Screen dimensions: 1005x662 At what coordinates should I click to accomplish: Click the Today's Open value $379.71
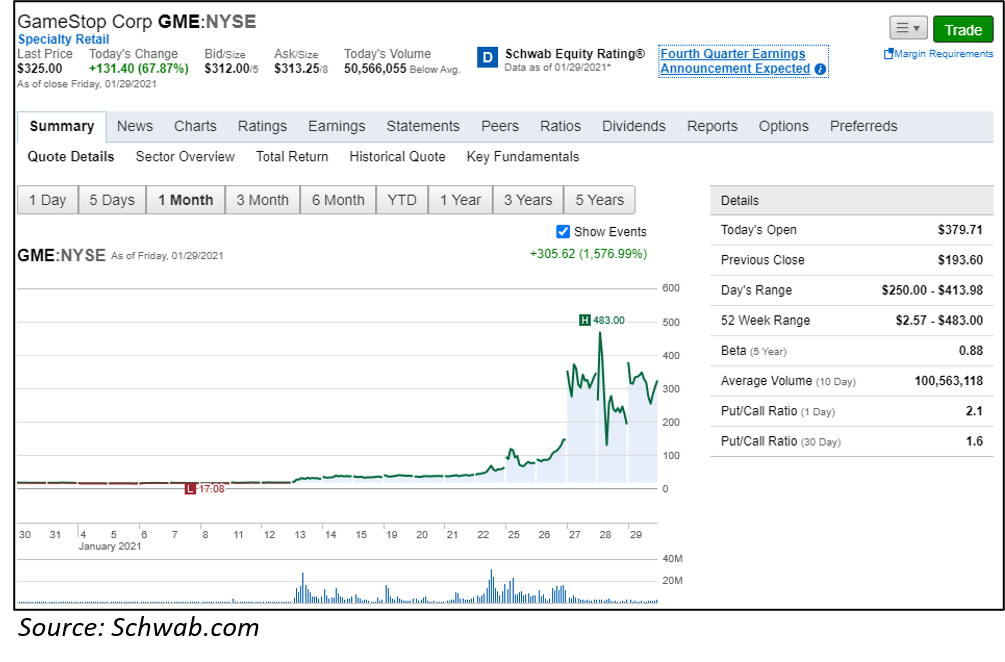pyautogui.click(x=959, y=229)
